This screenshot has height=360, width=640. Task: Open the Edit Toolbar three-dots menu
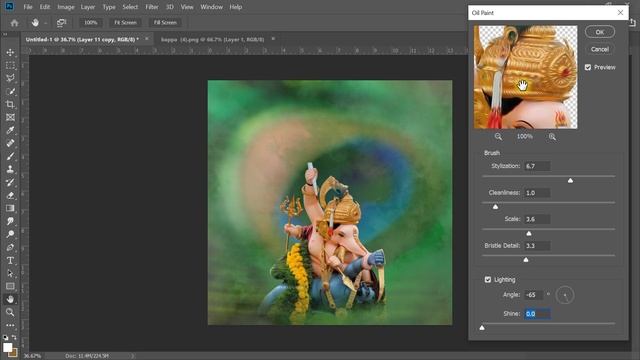point(10,325)
